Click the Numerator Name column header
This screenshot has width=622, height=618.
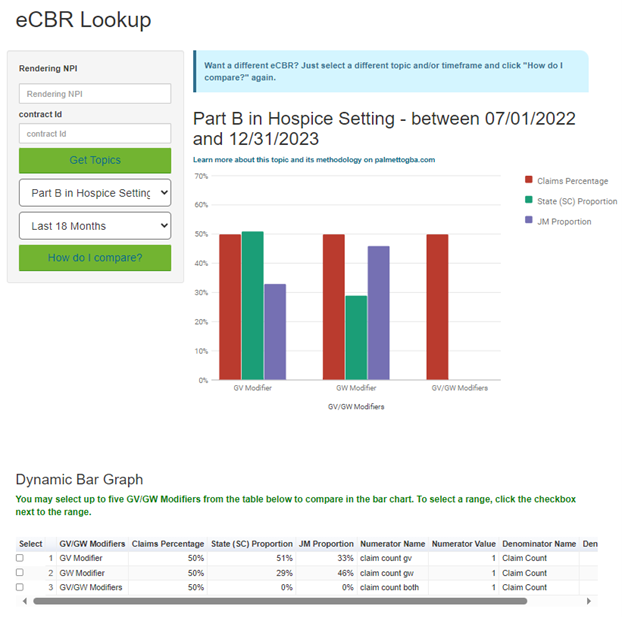click(x=392, y=544)
